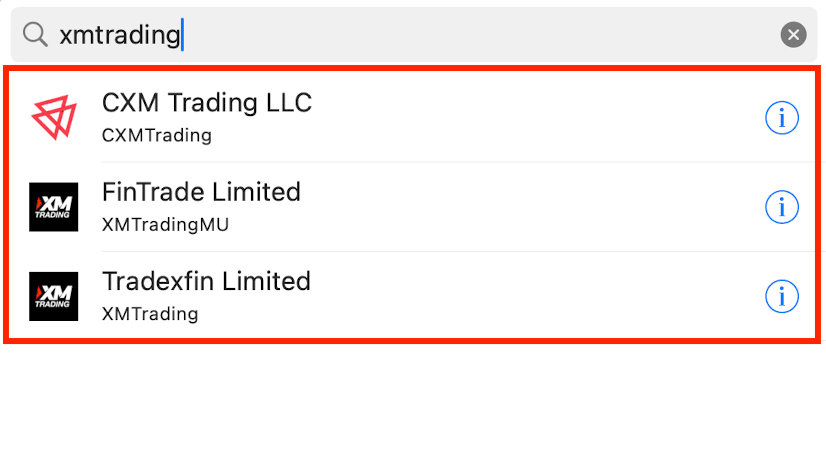Click the red CXM Trading triangle logo
This screenshot has height=460, width=826.
point(54,118)
